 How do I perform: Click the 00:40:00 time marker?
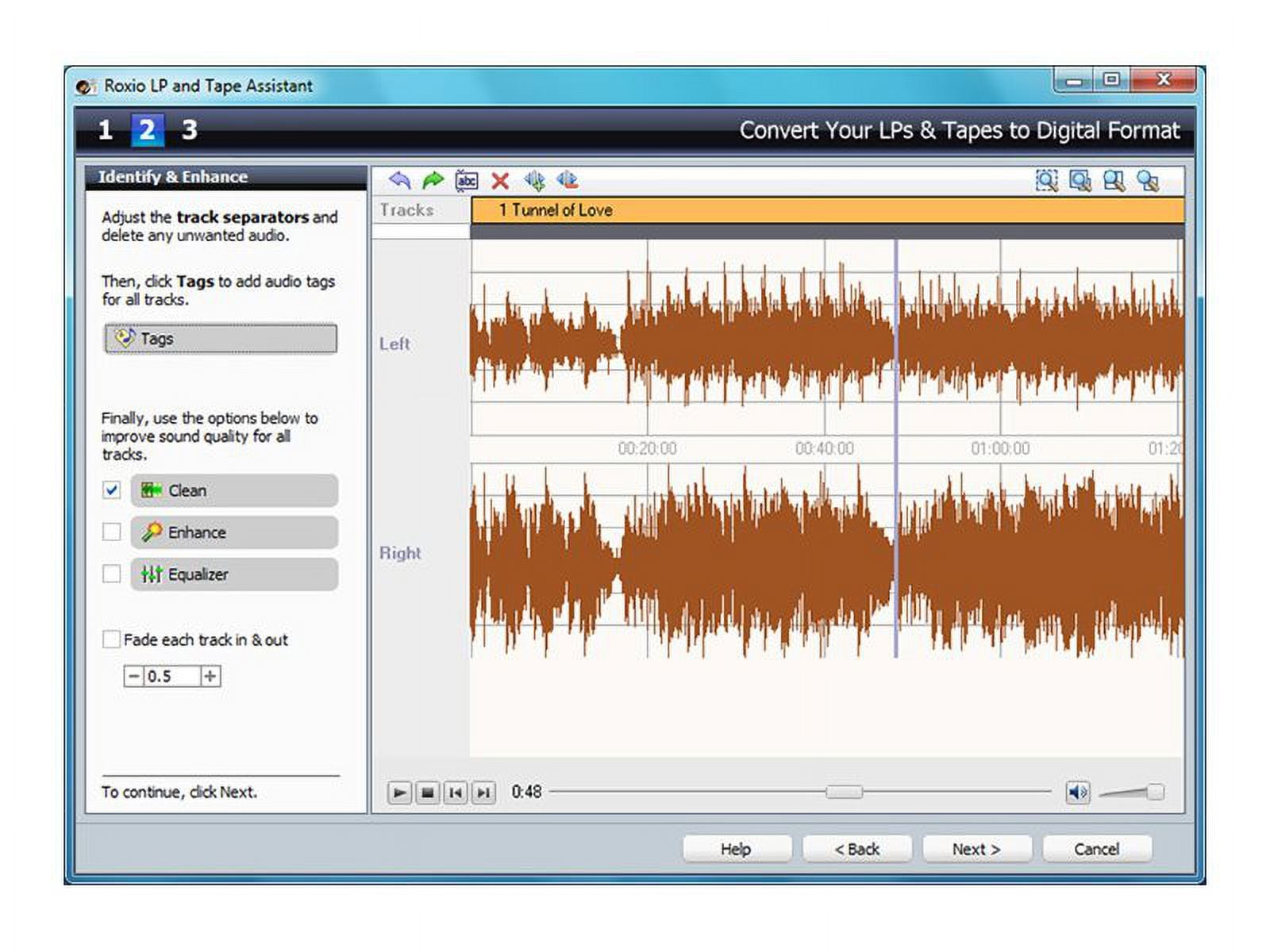tap(825, 448)
